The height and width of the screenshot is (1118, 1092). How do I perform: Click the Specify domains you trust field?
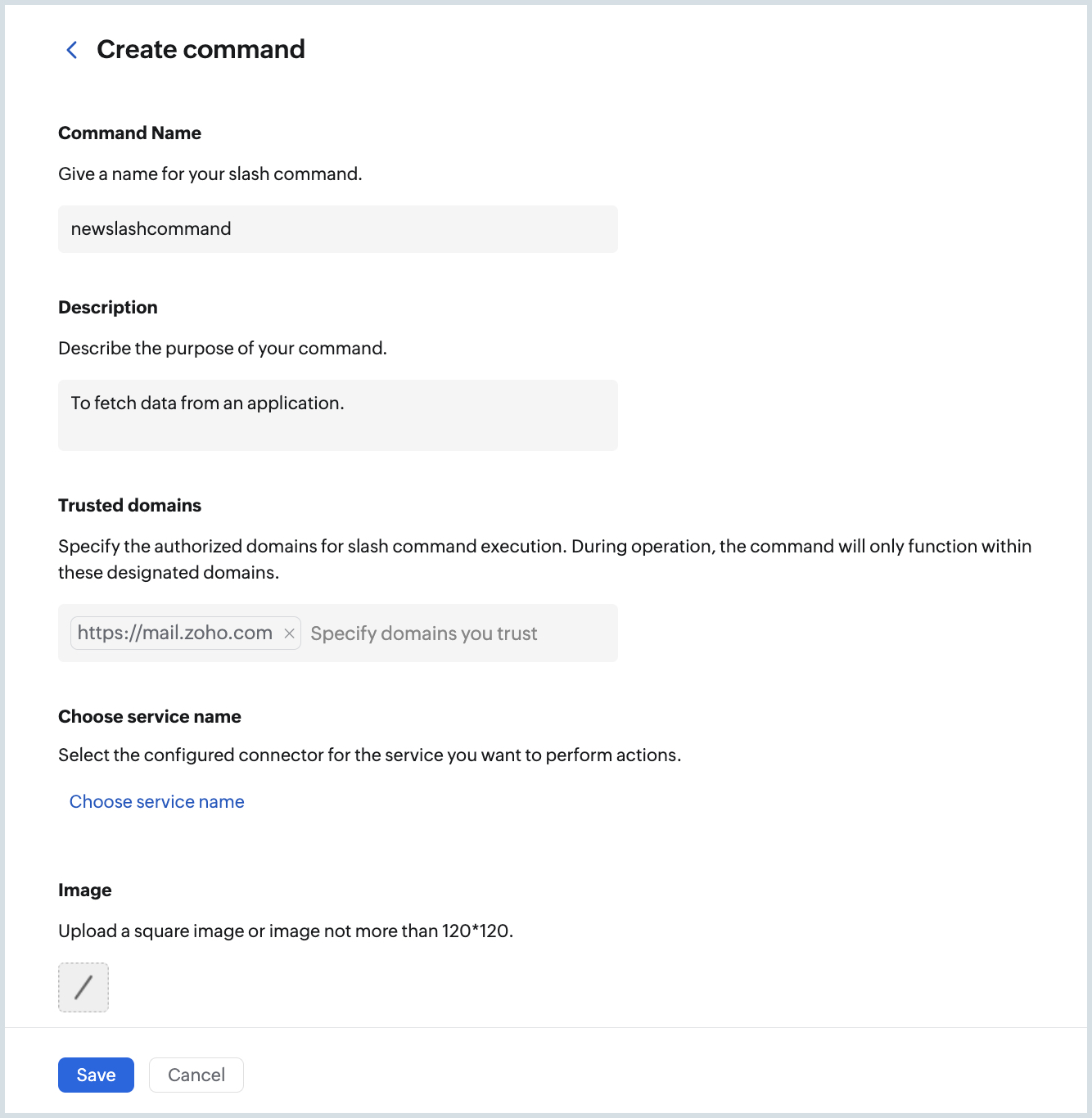tap(423, 633)
